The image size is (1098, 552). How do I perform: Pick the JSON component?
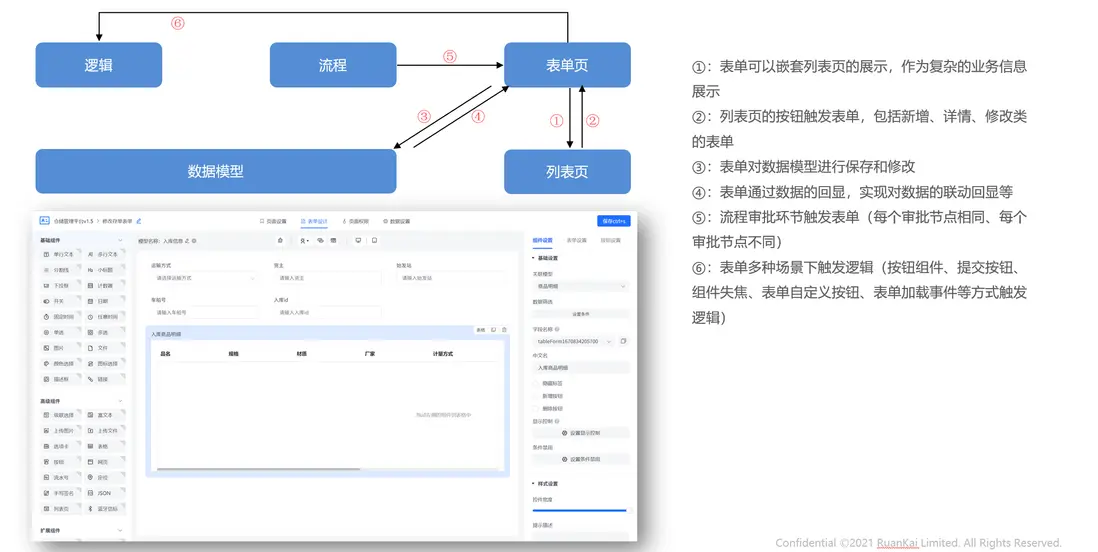click(104, 493)
